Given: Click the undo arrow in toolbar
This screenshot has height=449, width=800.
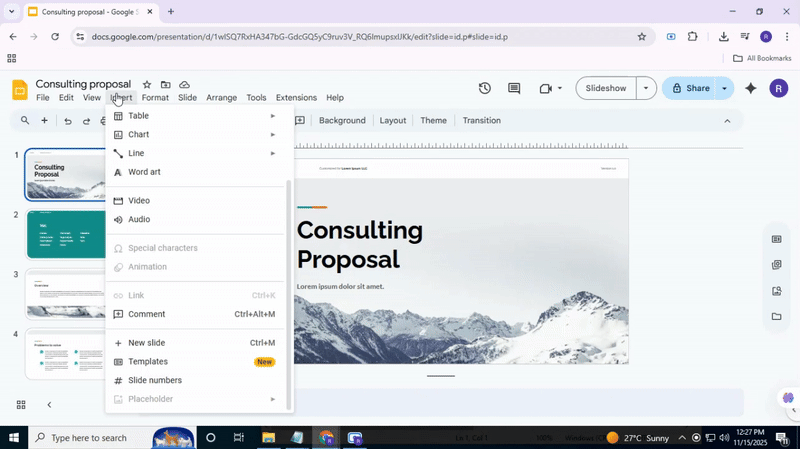Looking at the screenshot, I should tap(68, 121).
